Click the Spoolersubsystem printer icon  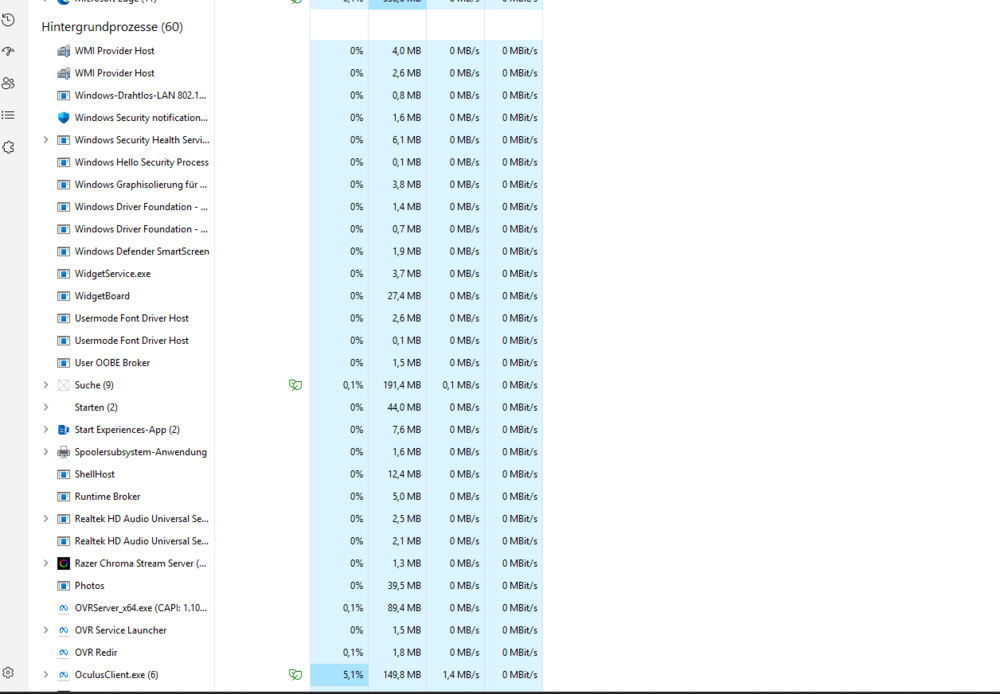[x=64, y=452]
